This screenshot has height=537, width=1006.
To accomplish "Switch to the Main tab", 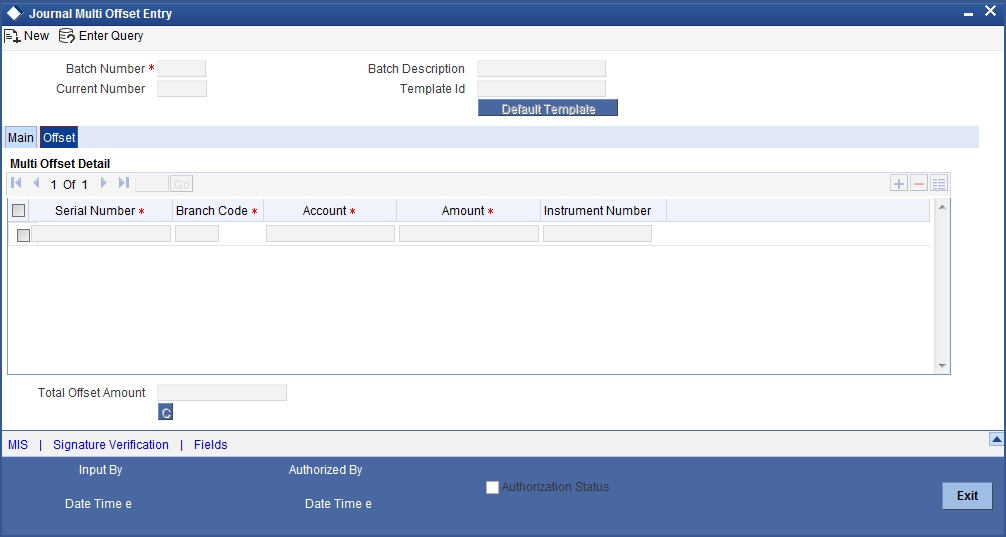I will click(21, 138).
